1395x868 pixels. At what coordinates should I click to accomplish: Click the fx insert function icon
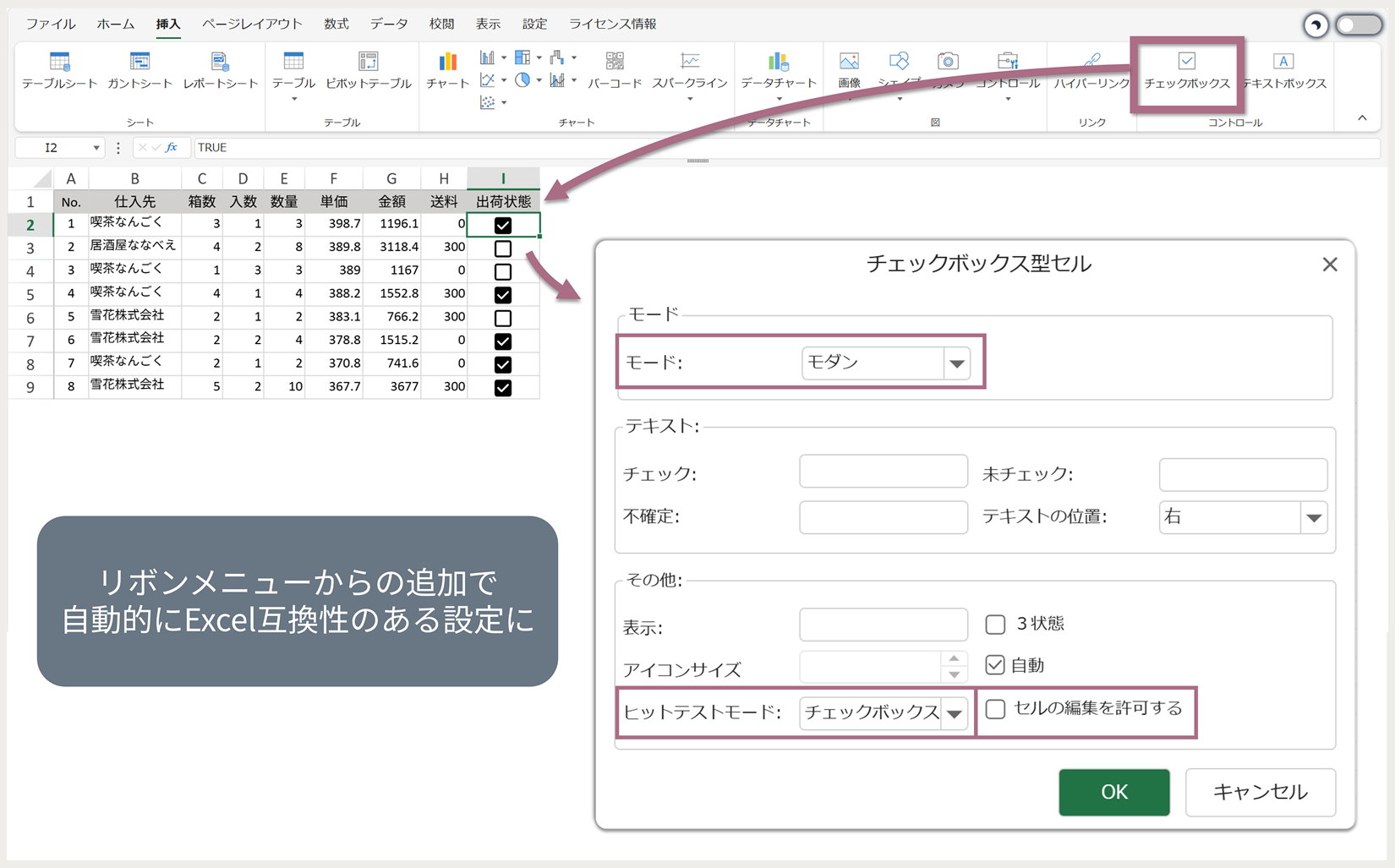pos(172,147)
